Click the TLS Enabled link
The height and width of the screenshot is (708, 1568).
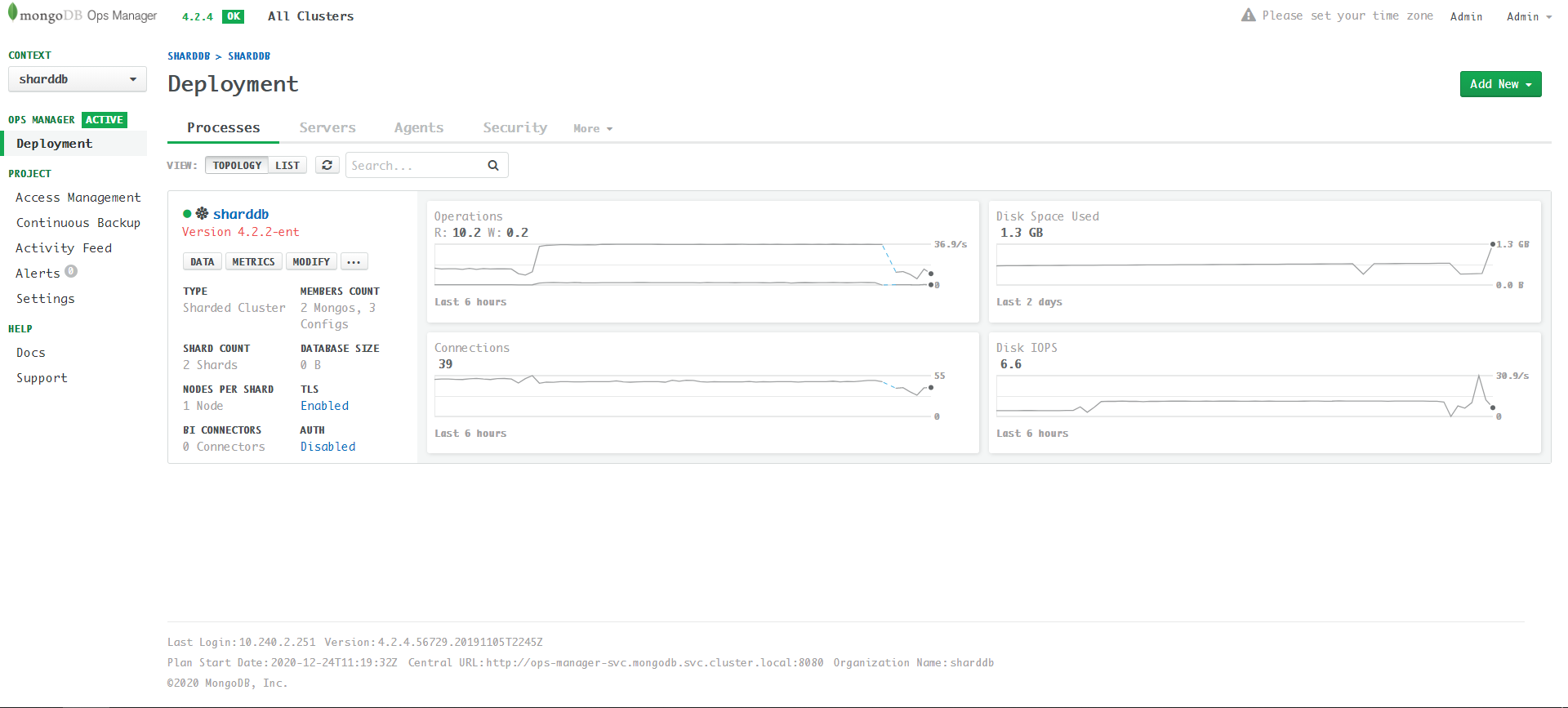tap(324, 406)
